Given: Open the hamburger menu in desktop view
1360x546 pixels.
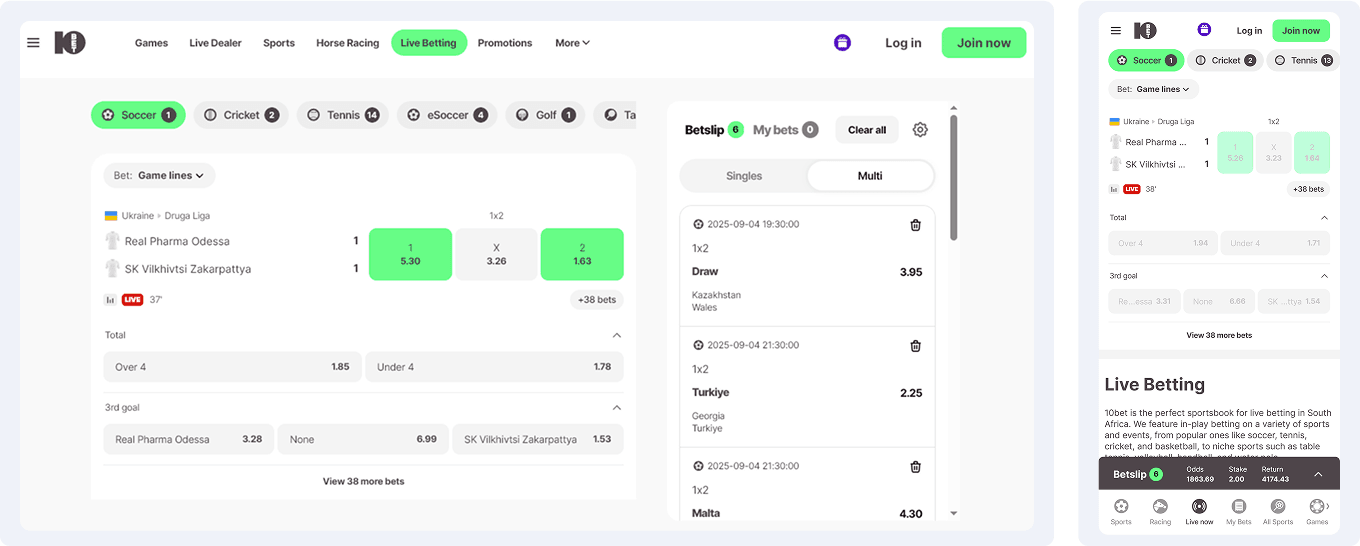Looking at the screenshot, I should [x=33, y=43].
